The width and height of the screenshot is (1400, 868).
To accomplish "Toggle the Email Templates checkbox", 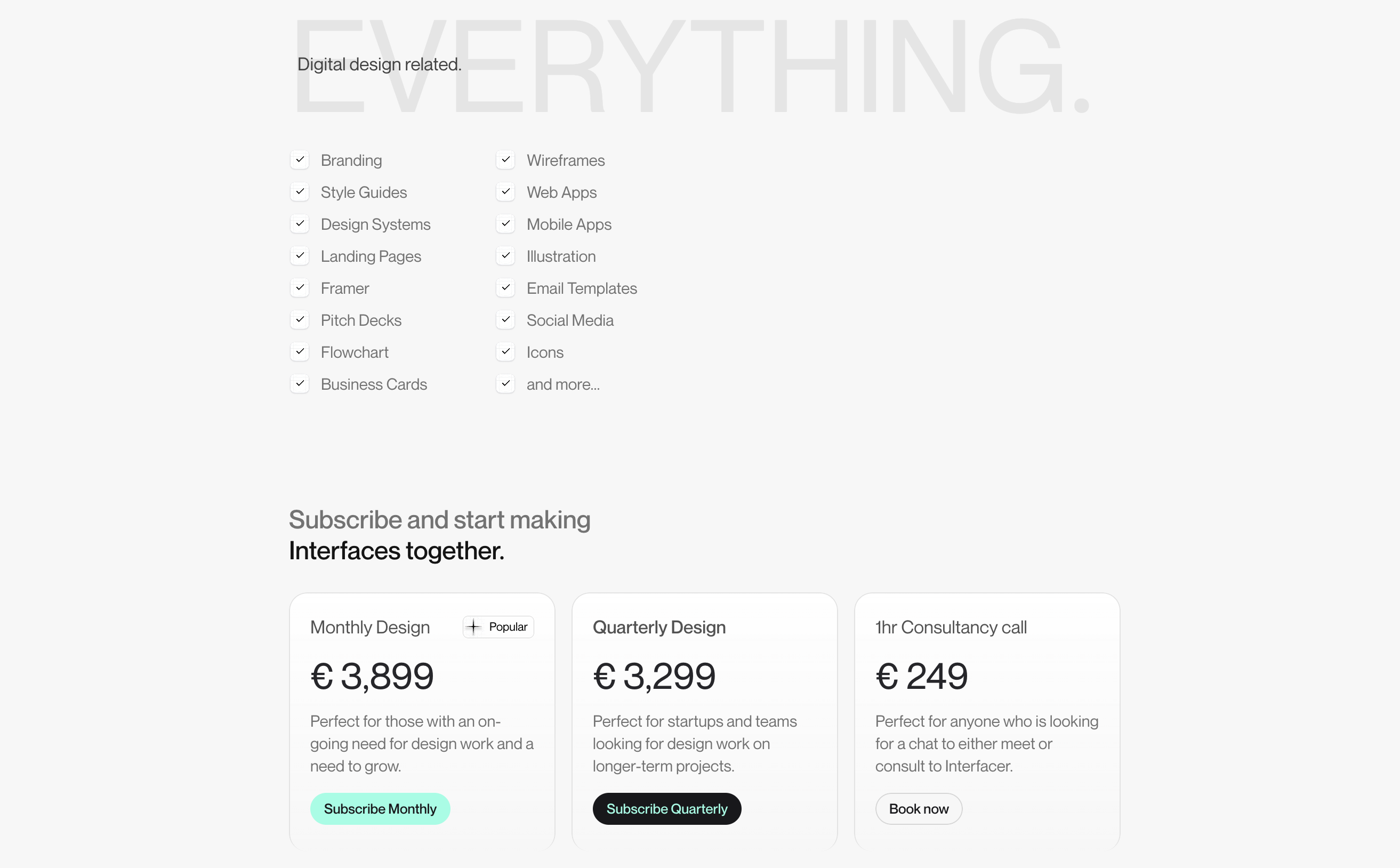I will click(x=506, y=287).
